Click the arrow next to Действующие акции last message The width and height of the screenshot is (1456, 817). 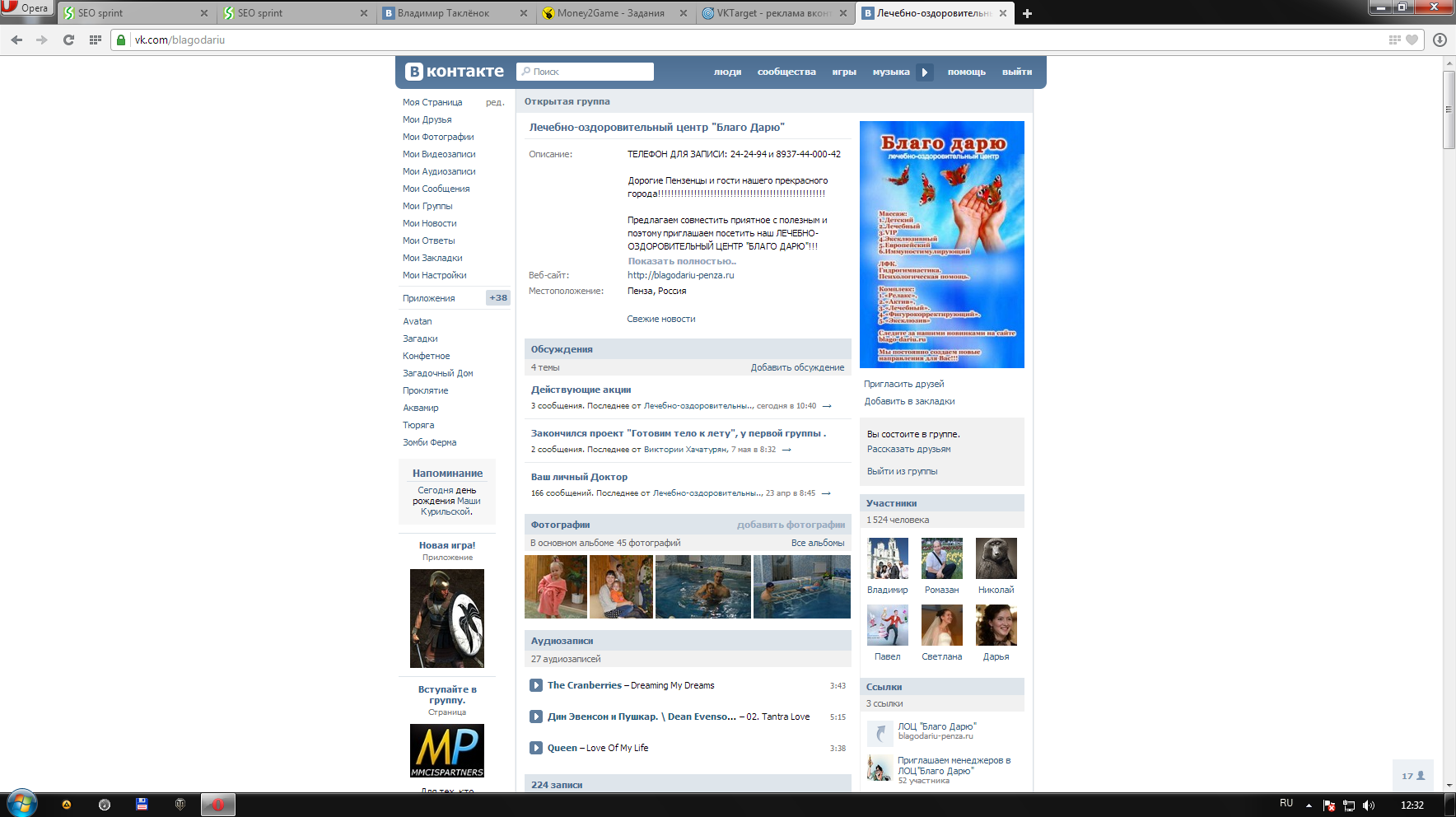[827, 406]
